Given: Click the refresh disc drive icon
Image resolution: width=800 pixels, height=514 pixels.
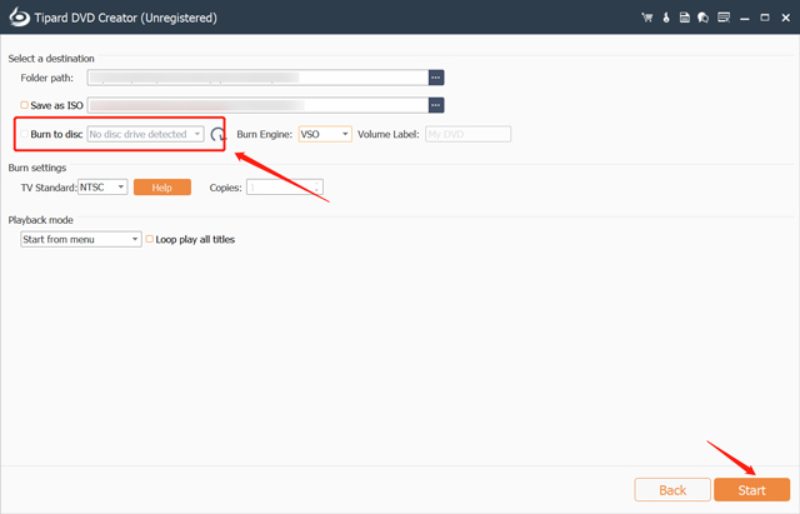Looking at the screenshot, I should (x=218, y=134).
